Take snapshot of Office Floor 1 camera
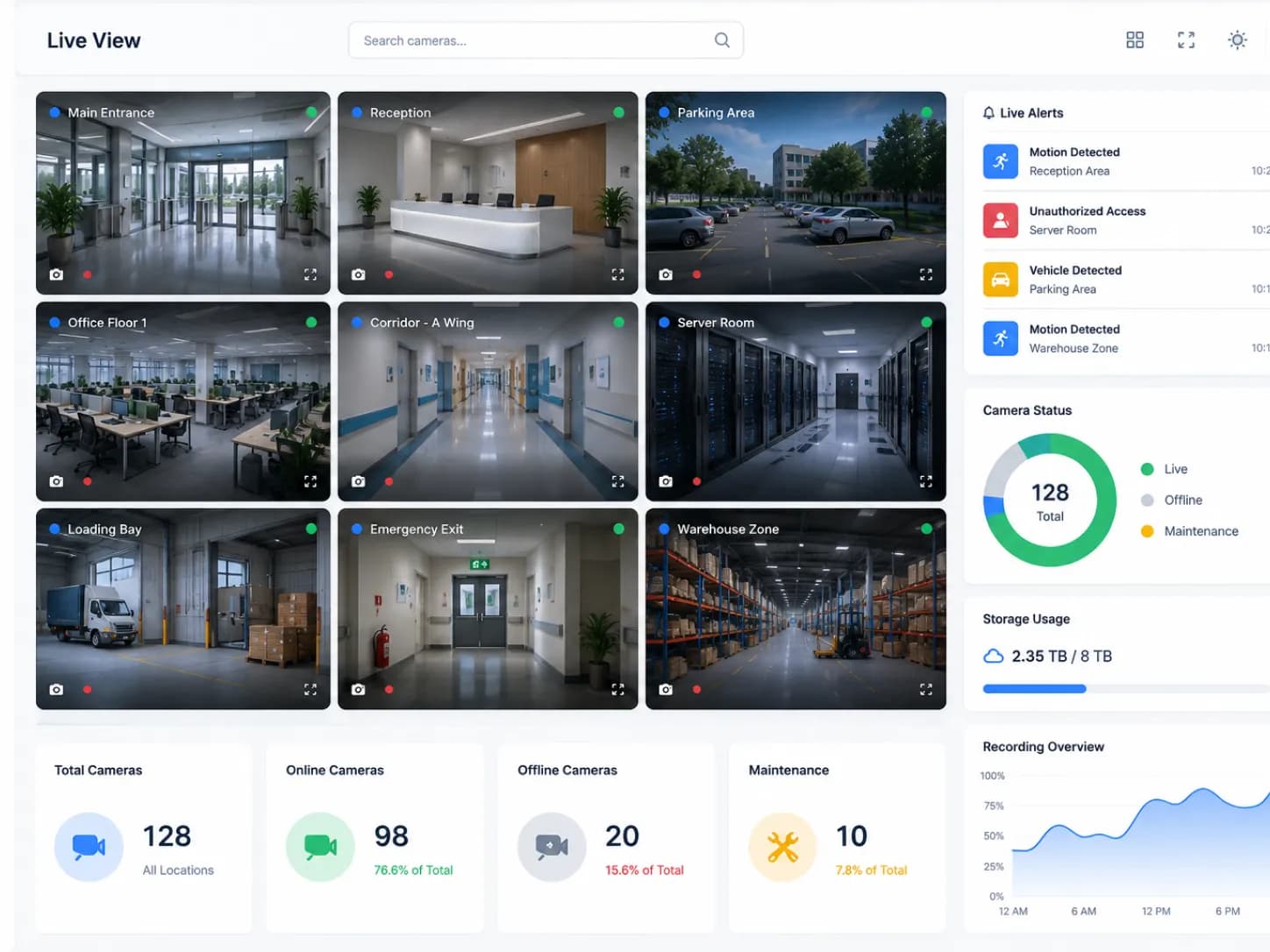 point(56,481)
